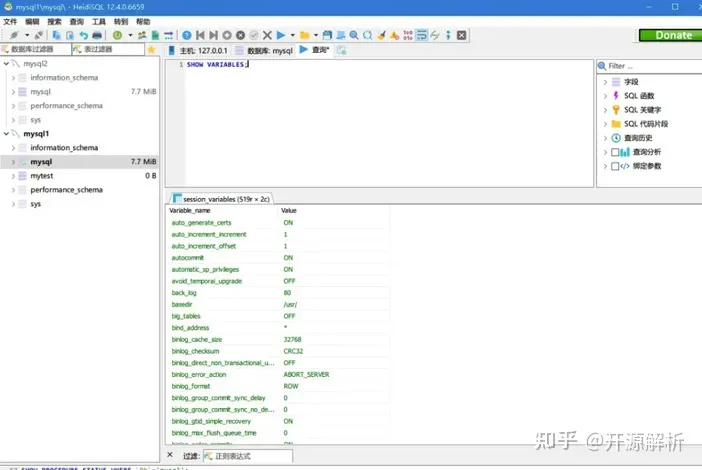
Task: Expand the SQL 函数 helper node
Action: pyautogui.click(x=605, y=96)
